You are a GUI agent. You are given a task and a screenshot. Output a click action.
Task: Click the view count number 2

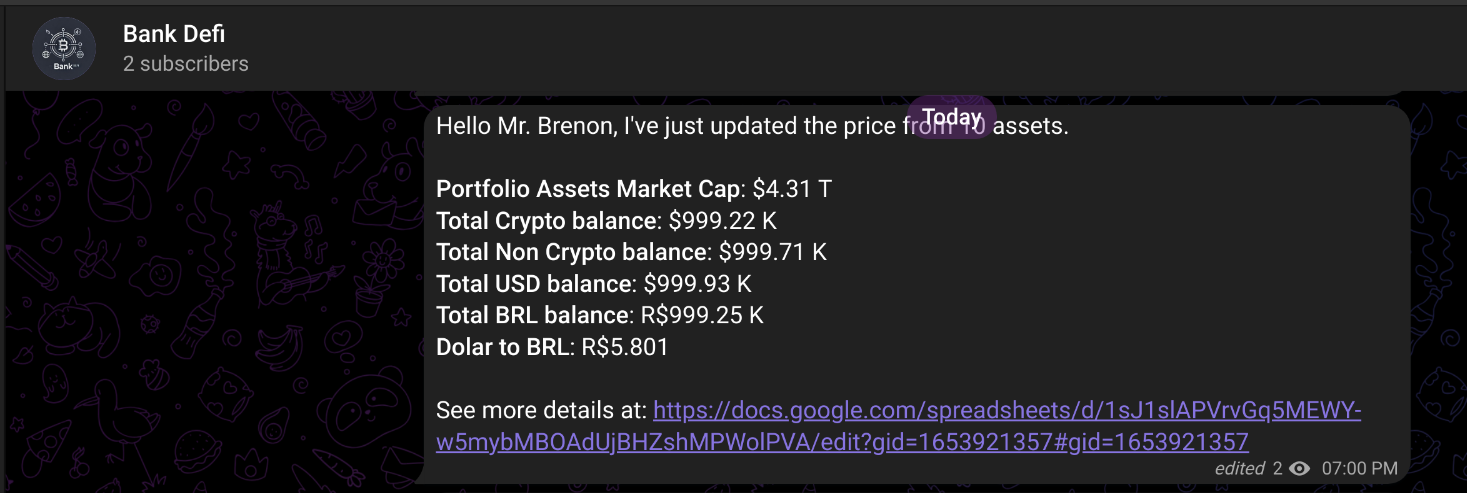1277,468
